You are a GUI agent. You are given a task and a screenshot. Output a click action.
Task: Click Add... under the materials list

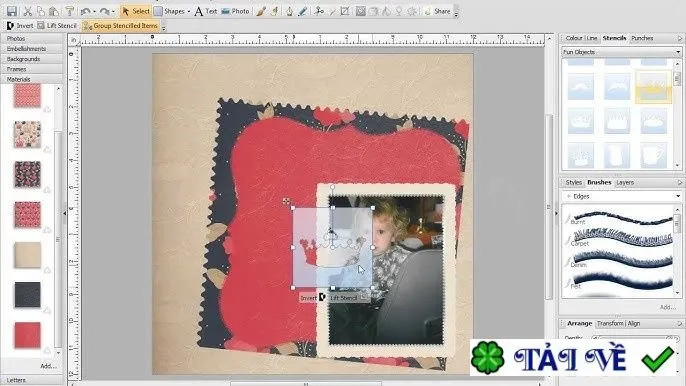[x=48, y=366]
